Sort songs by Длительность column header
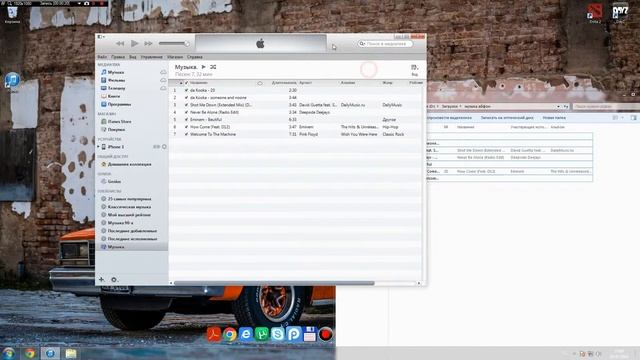This screenshot has width=640, height=360. [x=284, y=83]
